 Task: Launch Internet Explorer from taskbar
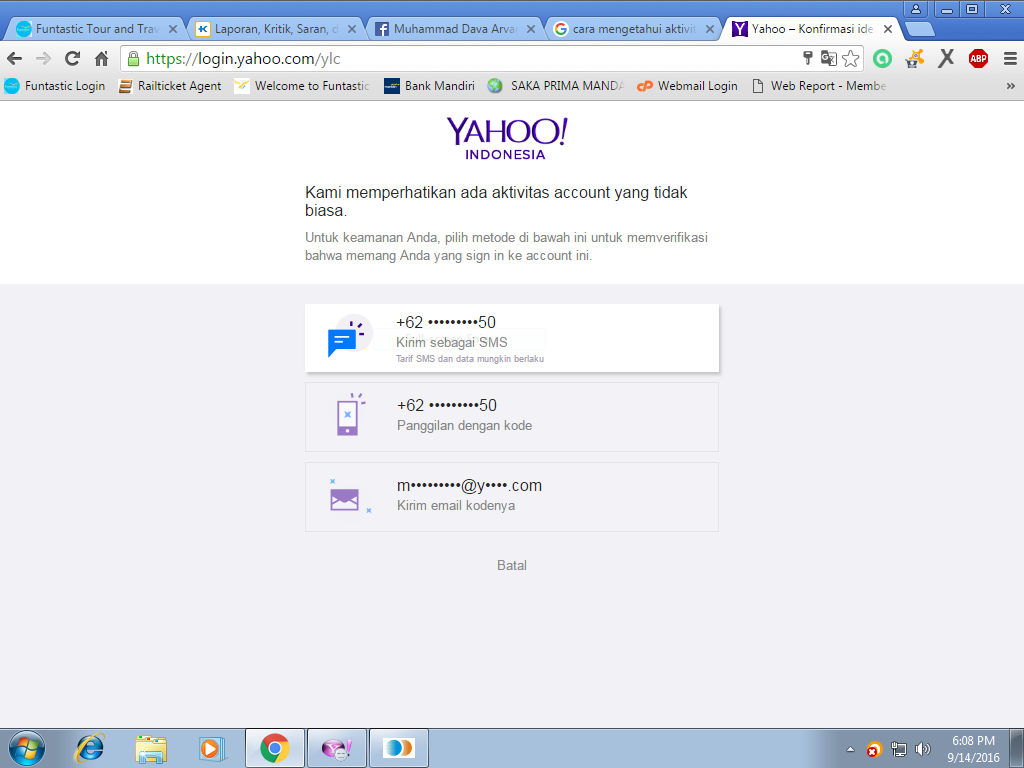click(89, 748)
